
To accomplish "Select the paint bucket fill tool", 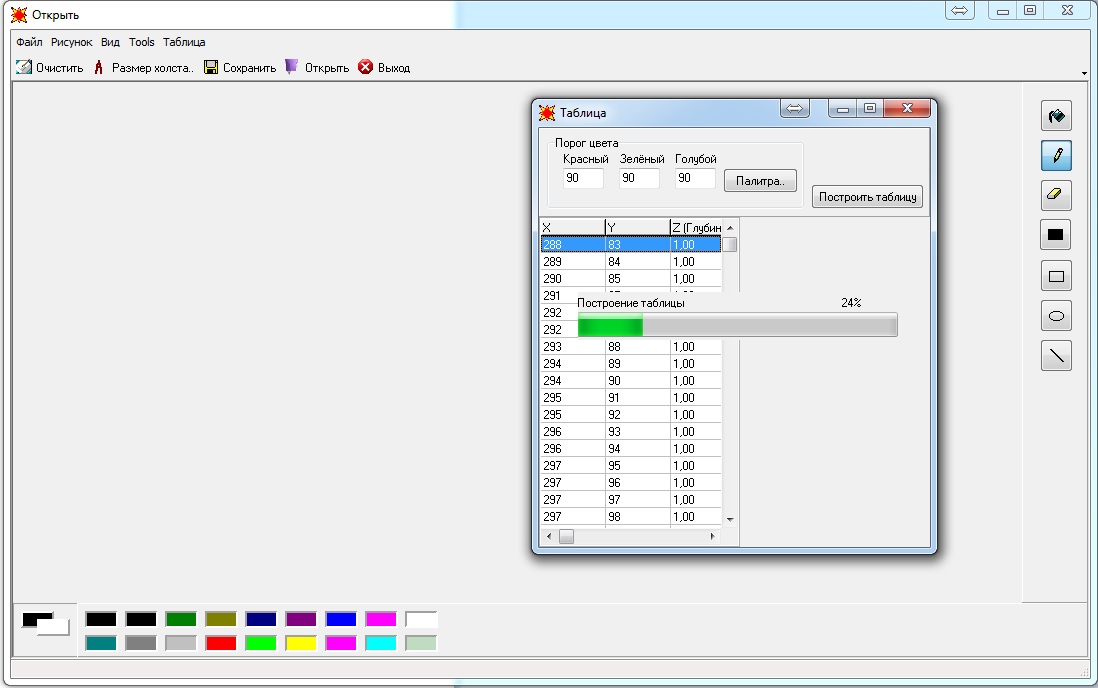I will [1056, 116].
